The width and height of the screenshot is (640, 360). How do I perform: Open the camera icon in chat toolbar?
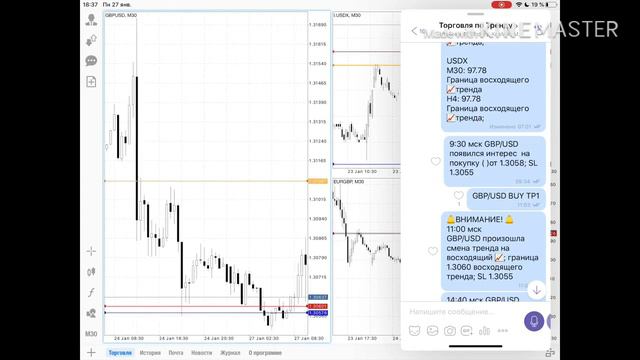(450, 331)
